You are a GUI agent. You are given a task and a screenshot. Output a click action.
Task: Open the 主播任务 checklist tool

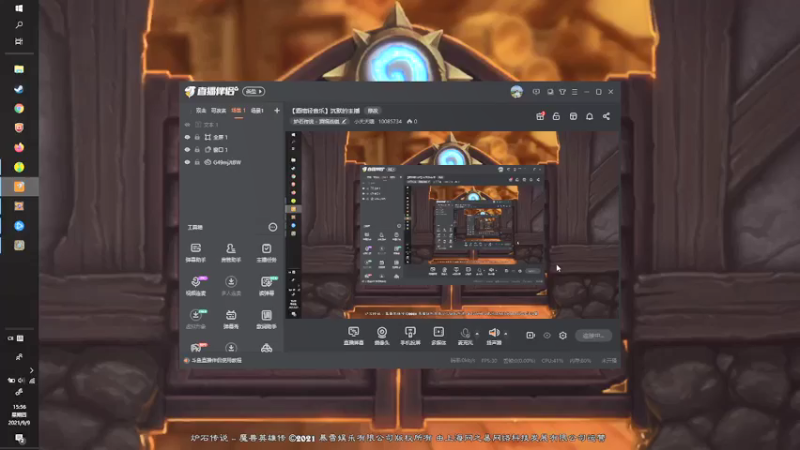click(x=266, y=253)
